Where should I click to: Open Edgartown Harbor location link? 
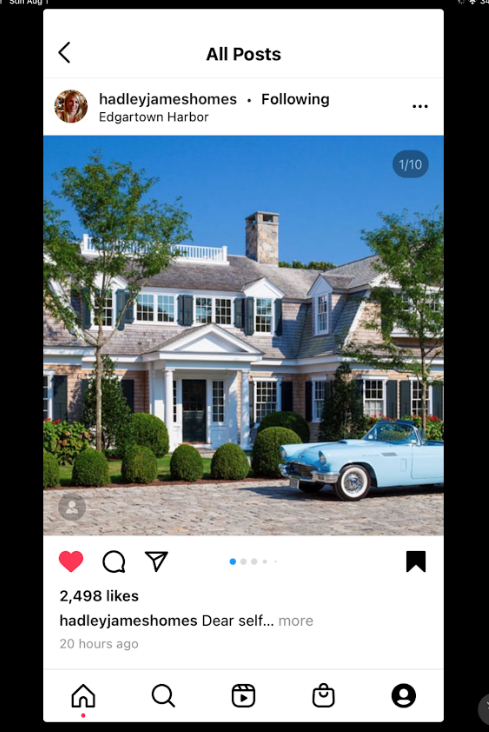coord(154,117)
